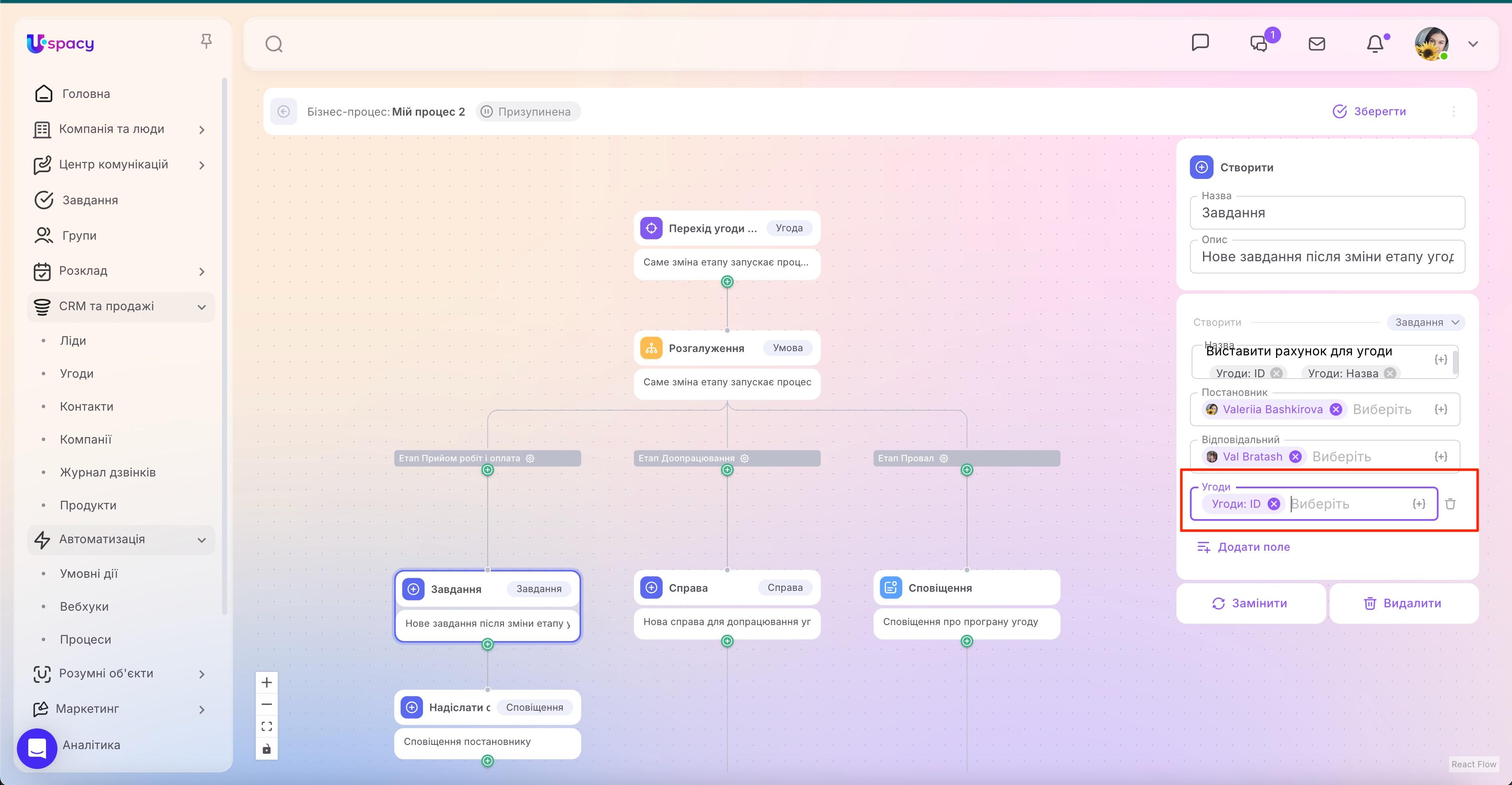The image size is (1512, 785).
Task: Open the Intercom support chat bubble
Action: pos(37,748)
